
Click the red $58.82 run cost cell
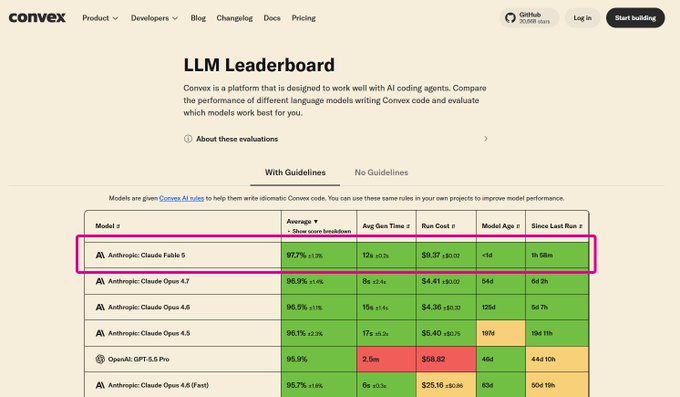(x=446, y=359)
